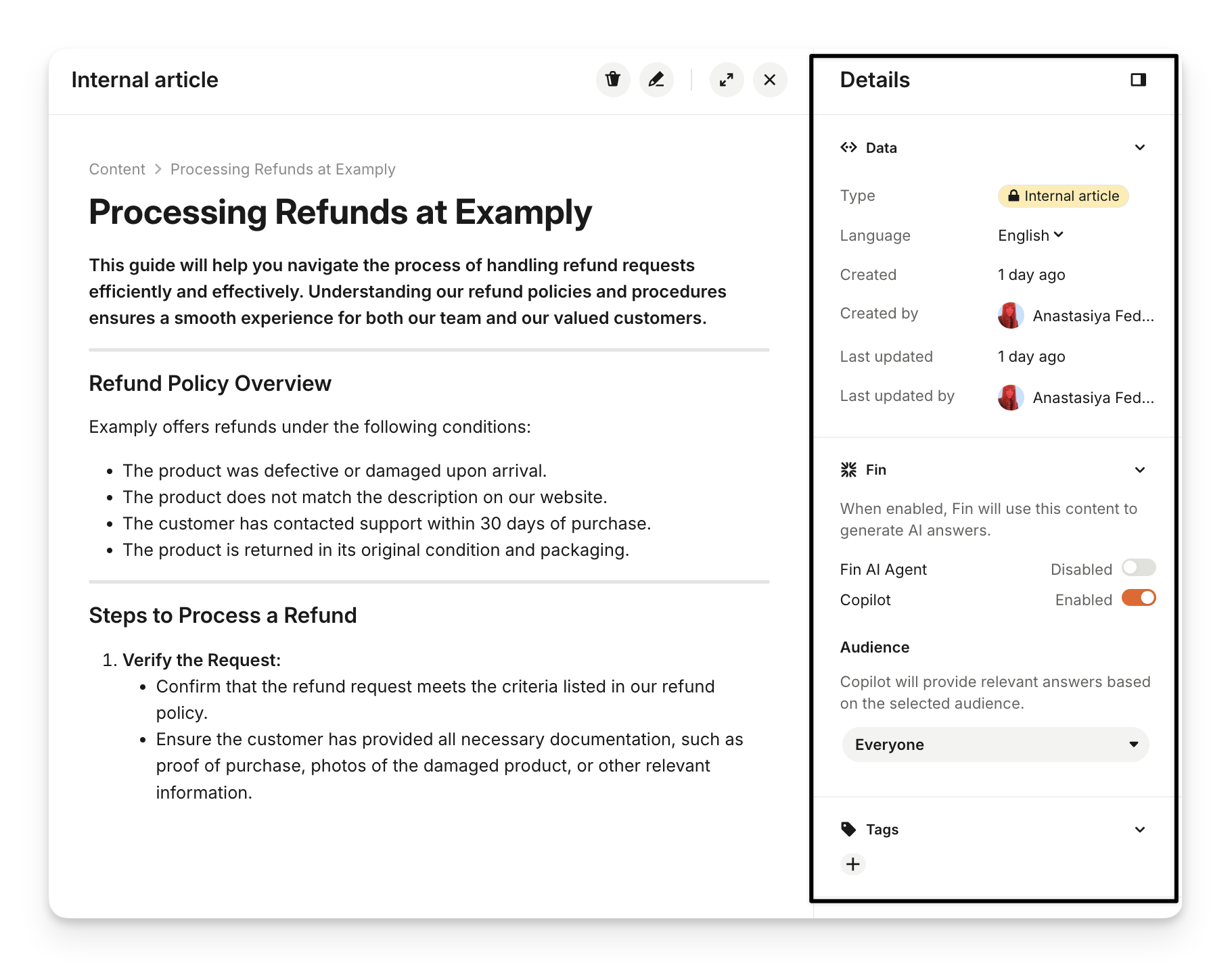
Task: Collapse the Data section chevron
Action: coord(1140,147)
